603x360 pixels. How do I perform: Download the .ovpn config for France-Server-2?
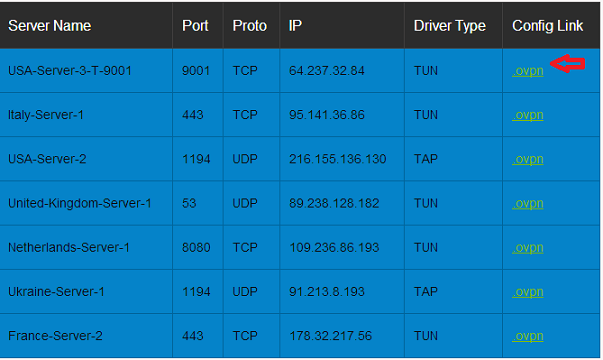click(528, 336)
